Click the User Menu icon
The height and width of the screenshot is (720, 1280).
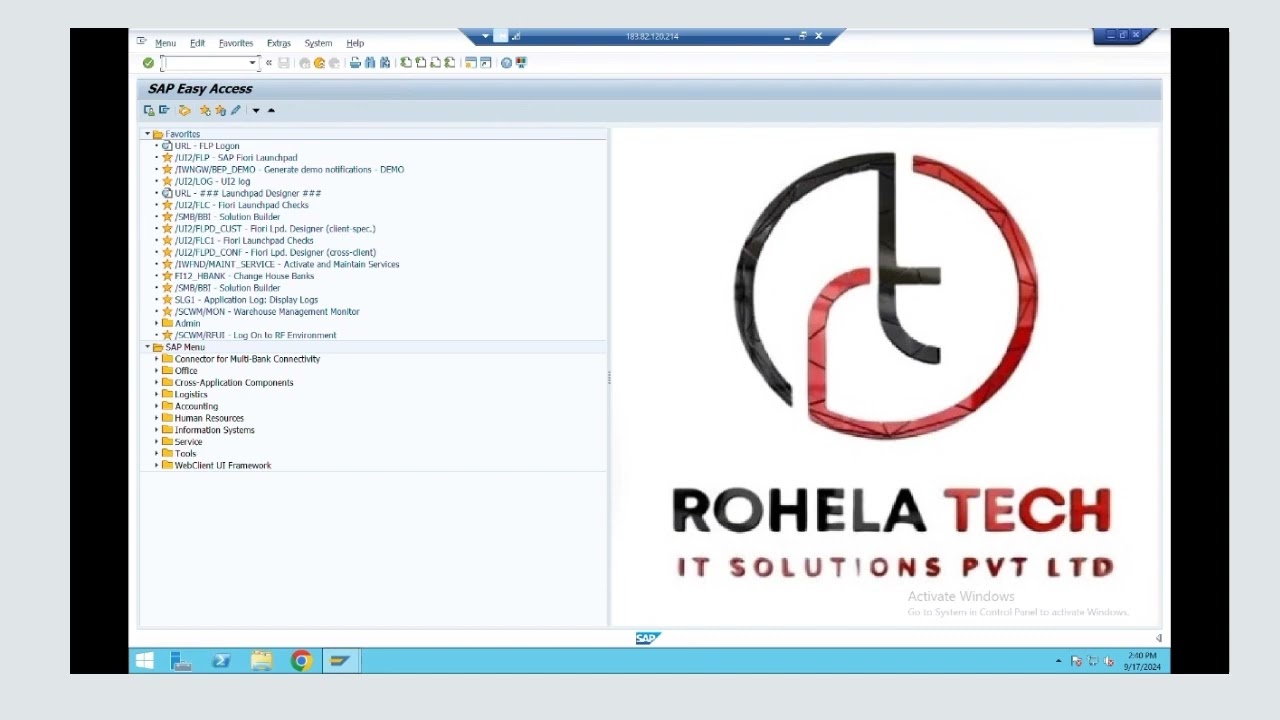pyautogui.click(x=149, y=111)
